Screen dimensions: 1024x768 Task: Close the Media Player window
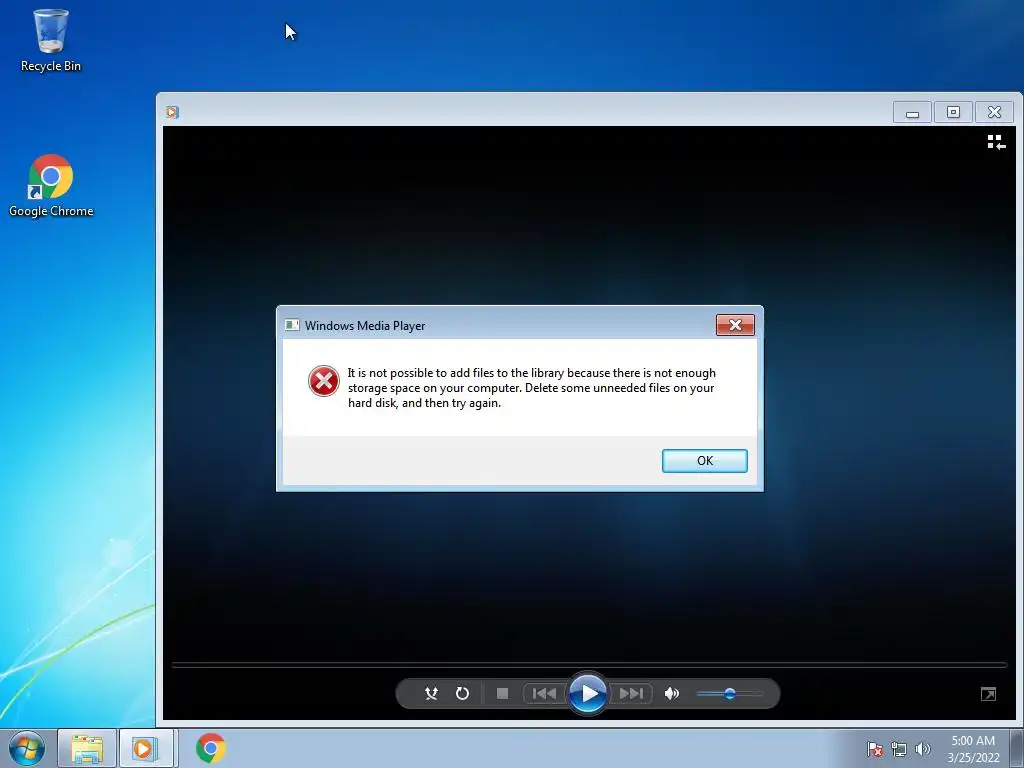[x=995, y=112]
